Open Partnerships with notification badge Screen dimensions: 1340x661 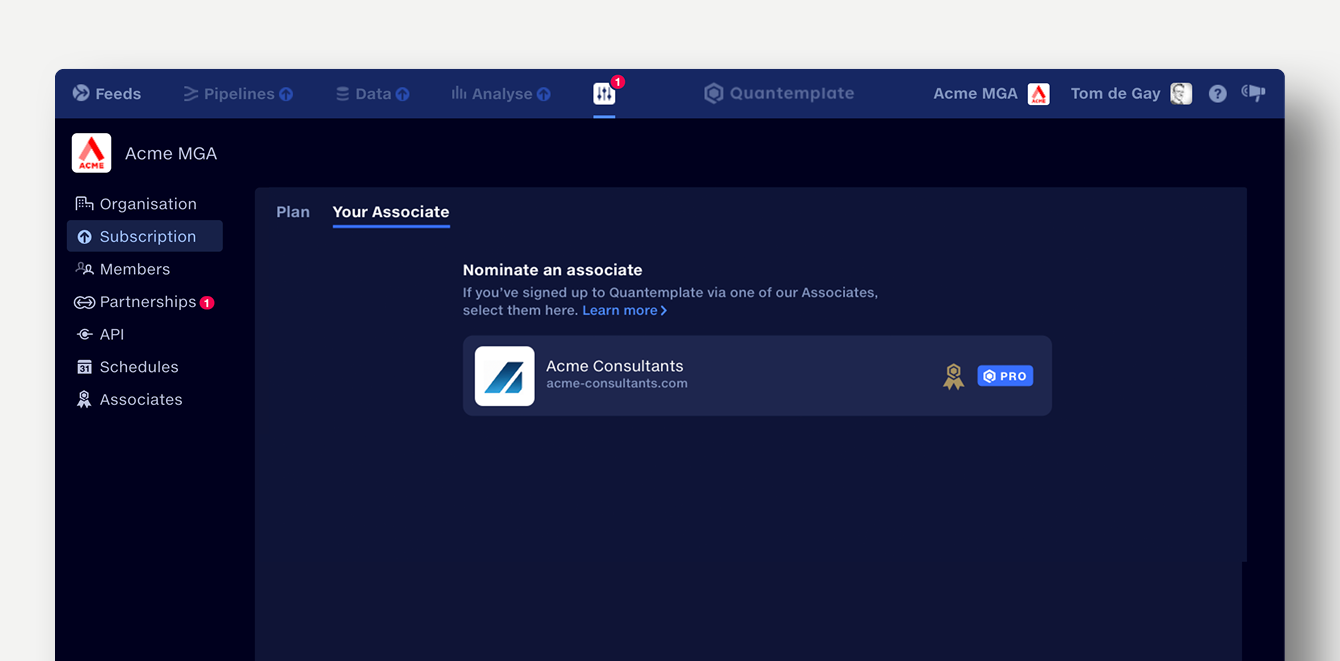click(x=147, y=302)
